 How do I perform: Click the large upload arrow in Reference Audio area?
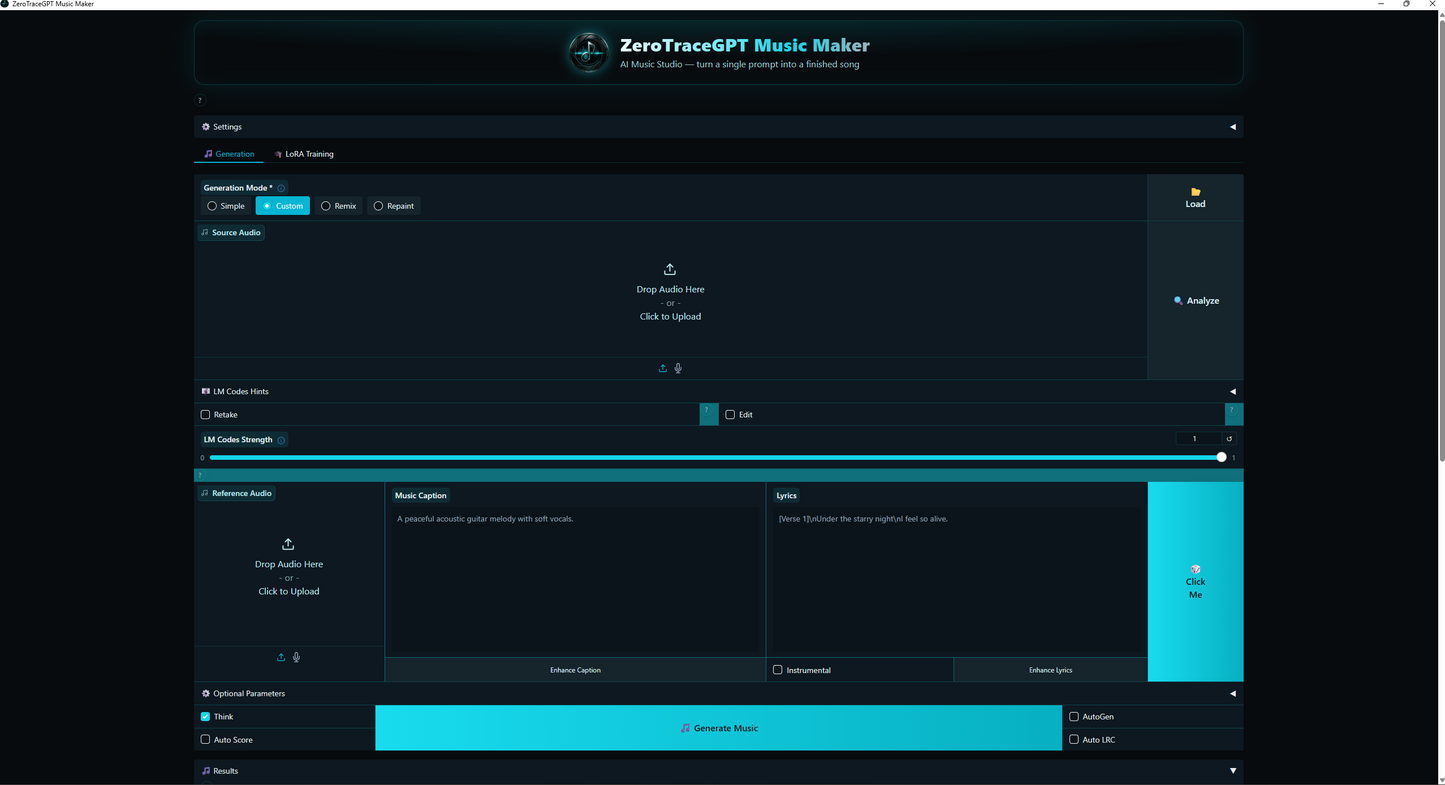tap(288, 545)
